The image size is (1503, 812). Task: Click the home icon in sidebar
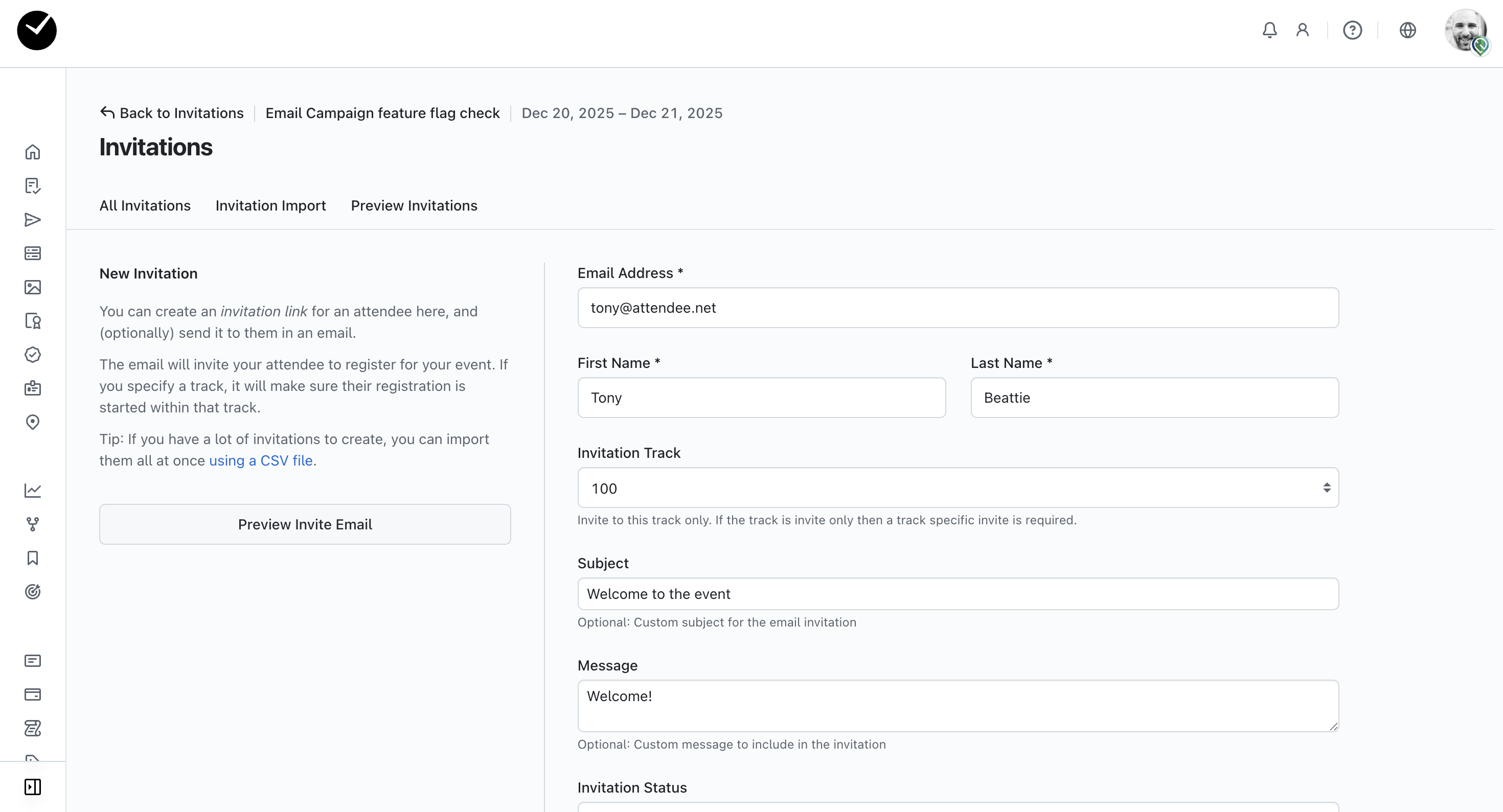(33, 152)
